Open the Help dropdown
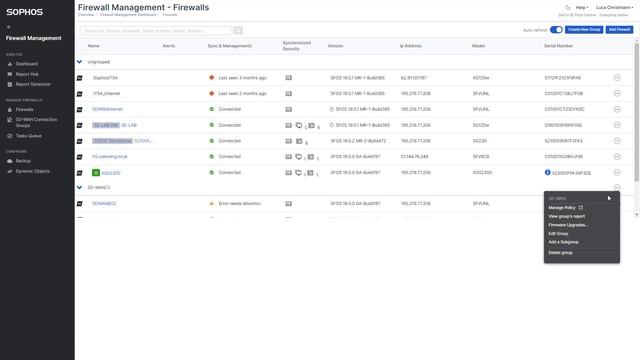 click(582, 7)
